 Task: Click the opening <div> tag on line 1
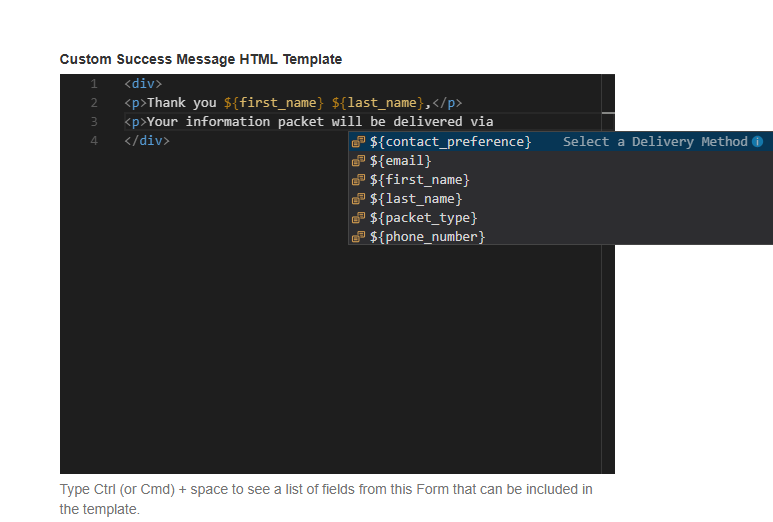(143, 84)
